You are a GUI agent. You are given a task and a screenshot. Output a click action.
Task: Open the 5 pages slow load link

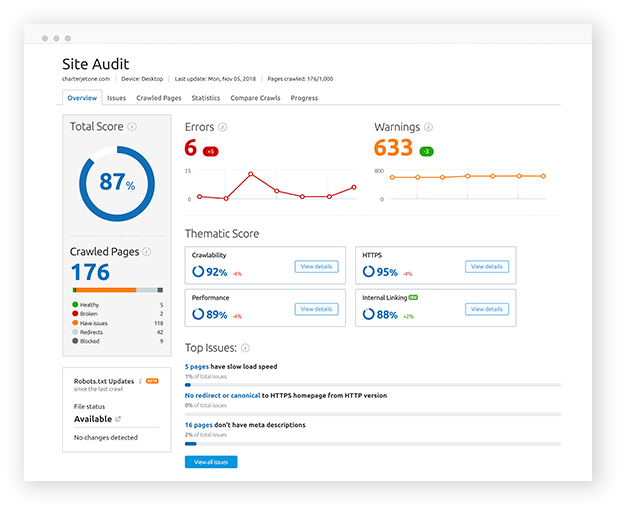[197, 367]
